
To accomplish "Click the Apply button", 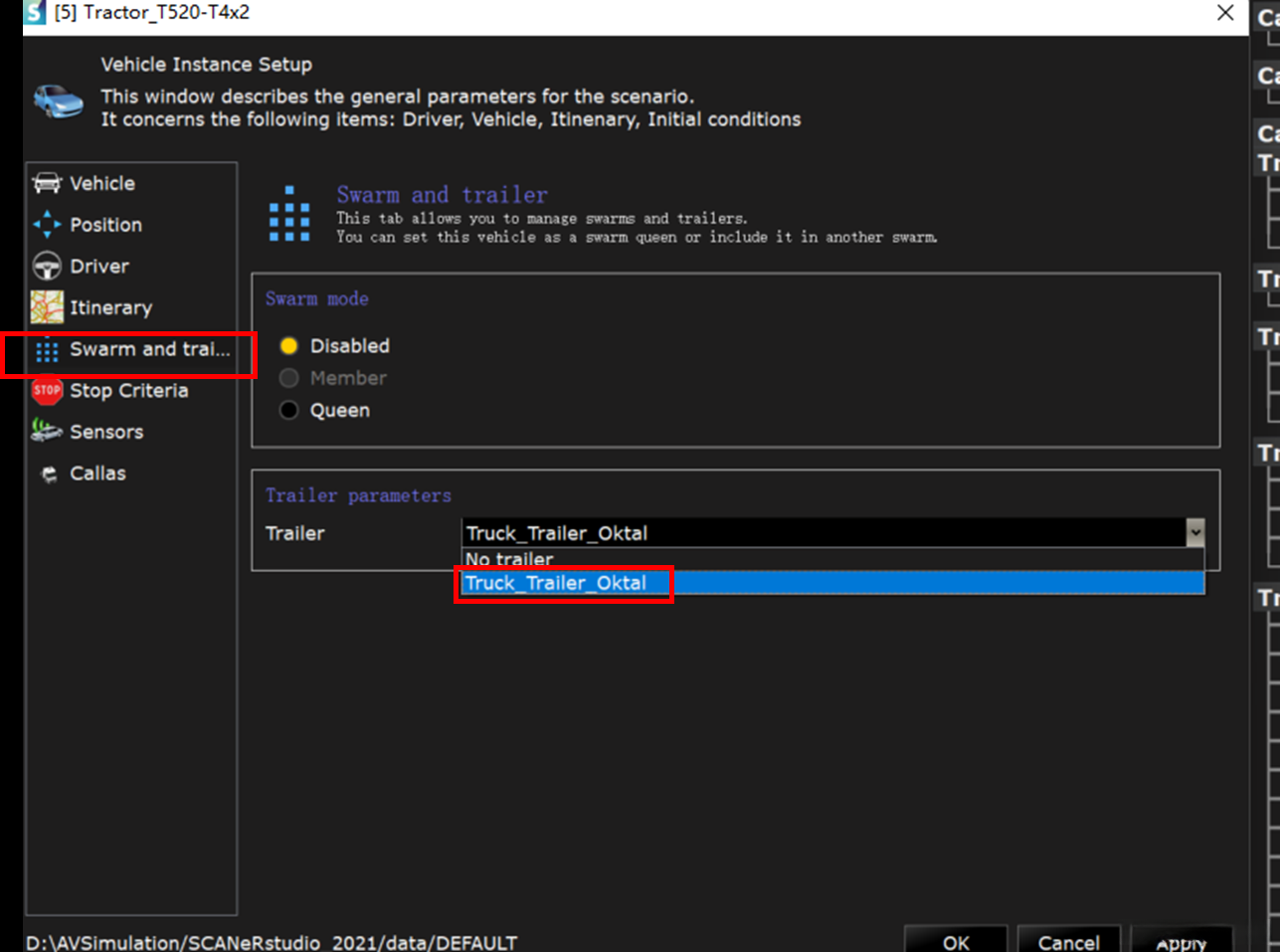I will point(1182,941).
